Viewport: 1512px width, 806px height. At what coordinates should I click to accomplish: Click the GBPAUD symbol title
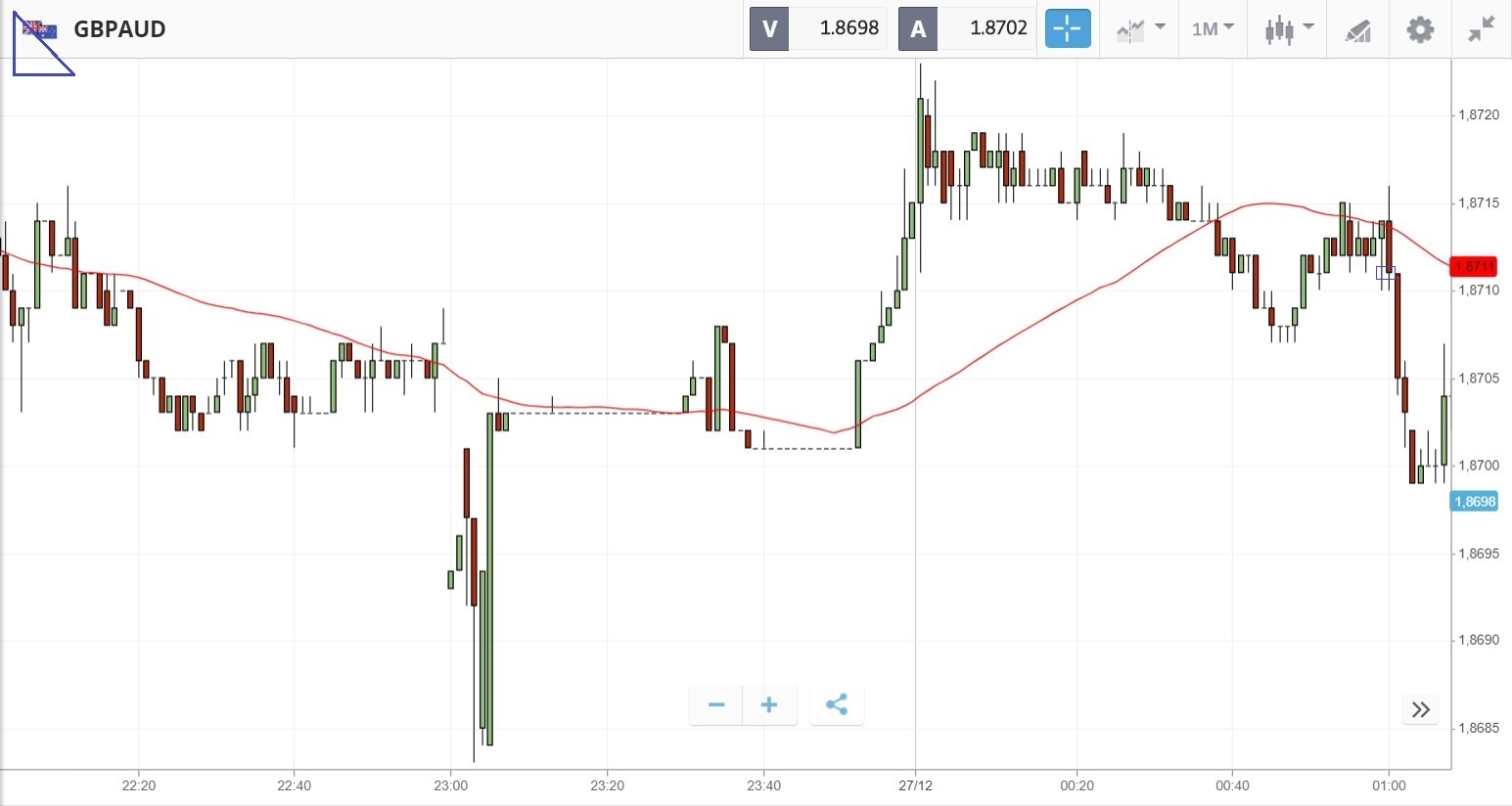(x=119, y=29)
